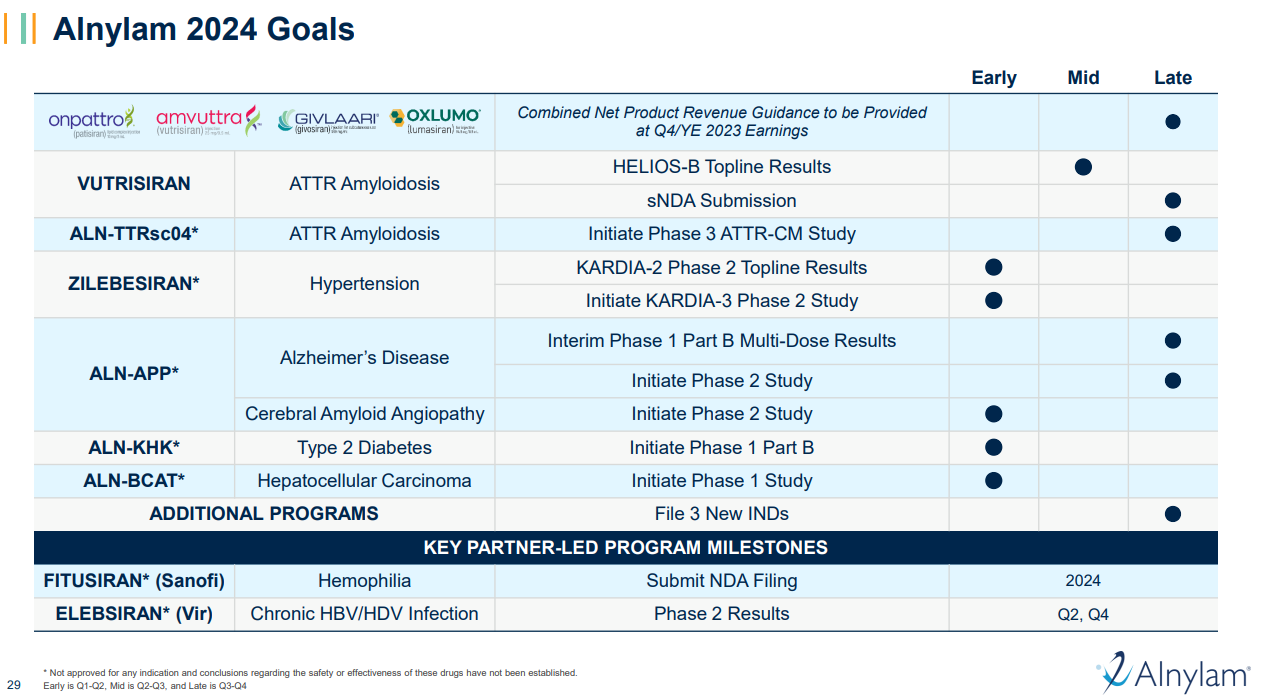1261x695 pixels.
Task: Click the Givlaari product logo
Action: [328, 122]
